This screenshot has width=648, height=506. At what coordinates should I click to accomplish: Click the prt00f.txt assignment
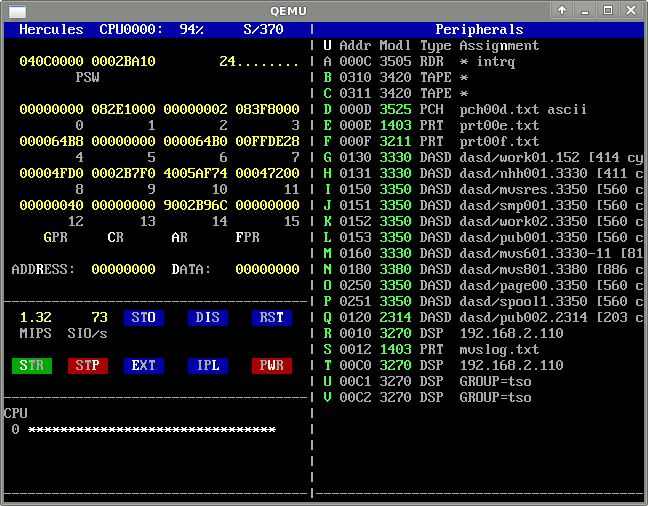click(x=499, y=141)
